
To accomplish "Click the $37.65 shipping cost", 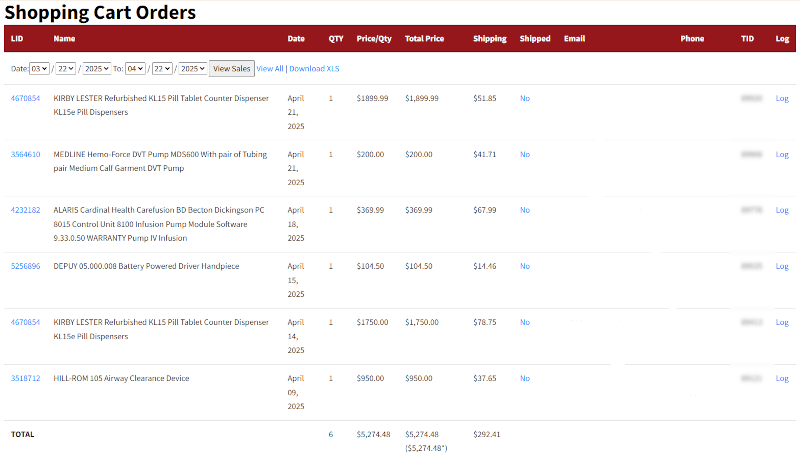I will [x=485, y=378].
